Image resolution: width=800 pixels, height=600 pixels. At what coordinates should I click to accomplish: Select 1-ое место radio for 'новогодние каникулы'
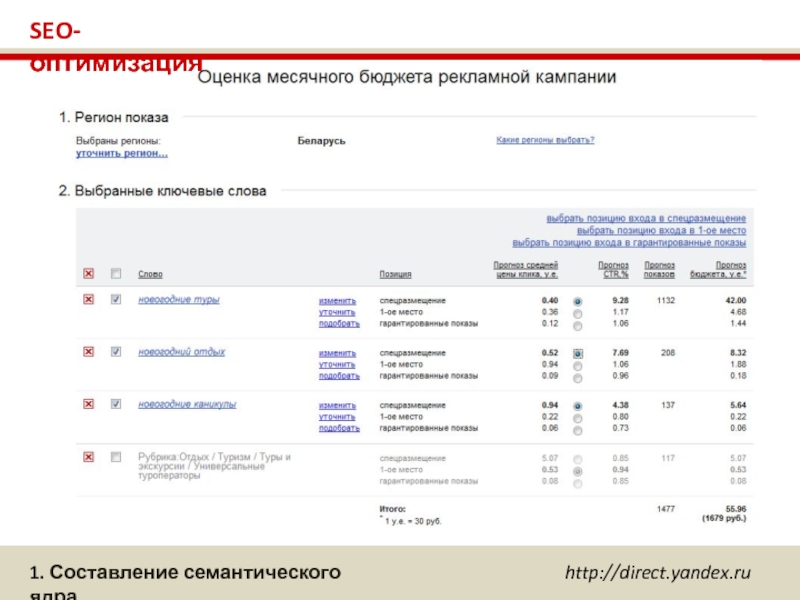[578, 419]
